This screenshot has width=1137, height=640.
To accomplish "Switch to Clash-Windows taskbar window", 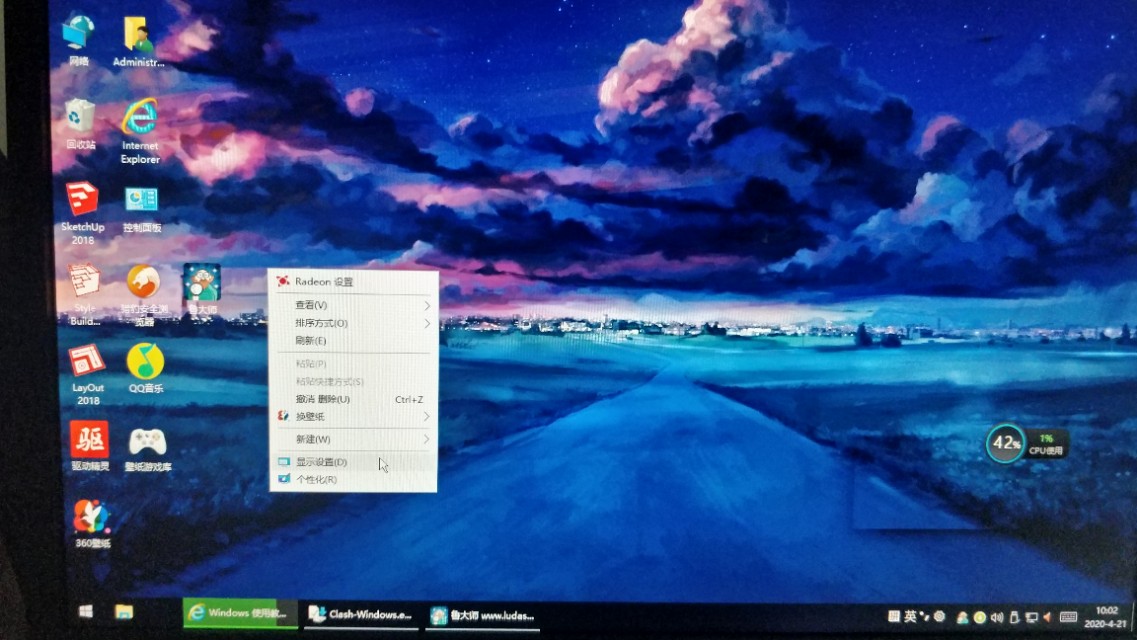I will click(x=359, y=614).
